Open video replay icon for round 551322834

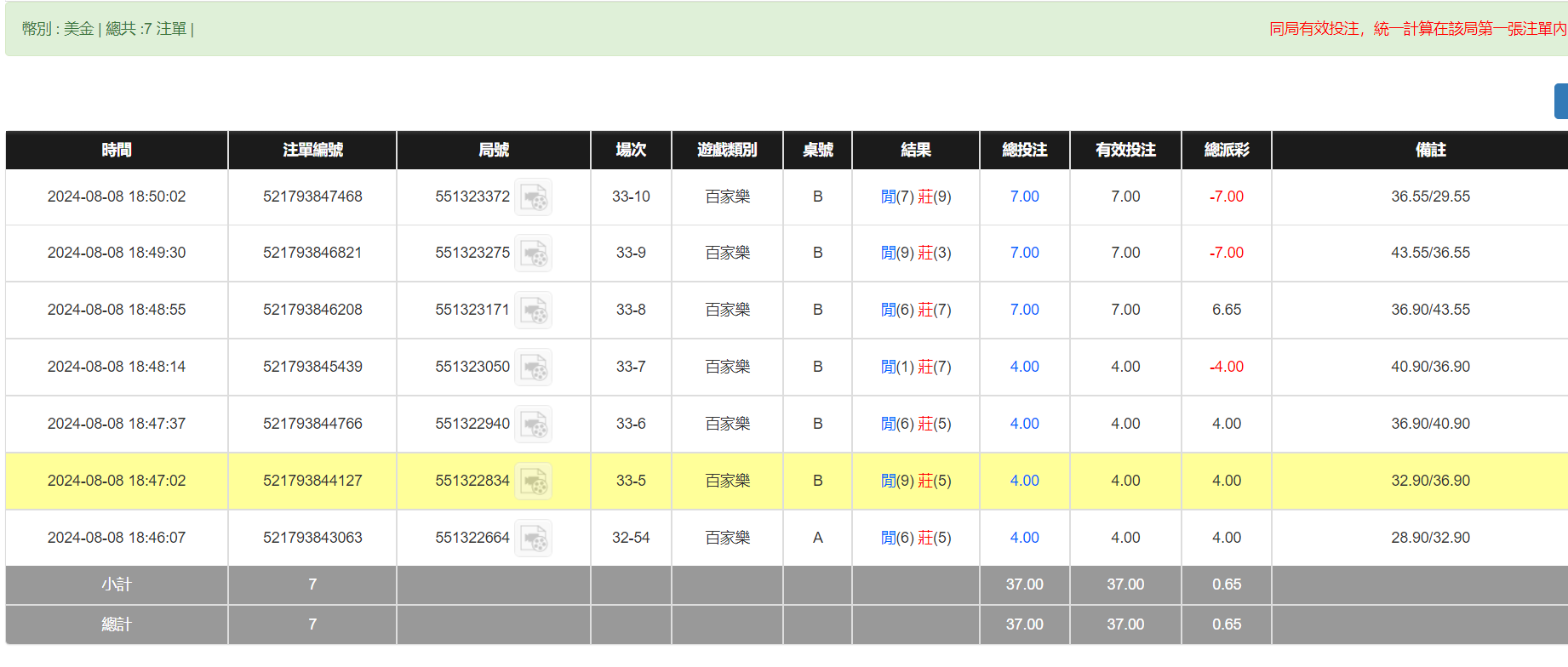(534, 482)
